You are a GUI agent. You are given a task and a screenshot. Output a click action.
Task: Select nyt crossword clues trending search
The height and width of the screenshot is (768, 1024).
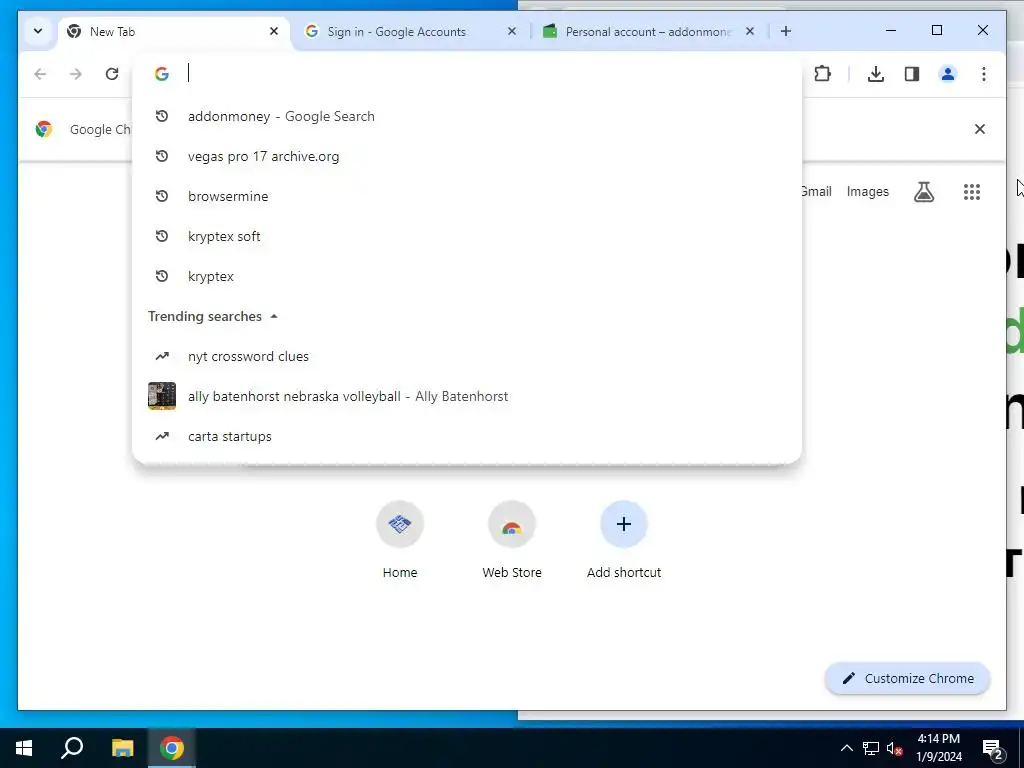[x=467, y=356]
